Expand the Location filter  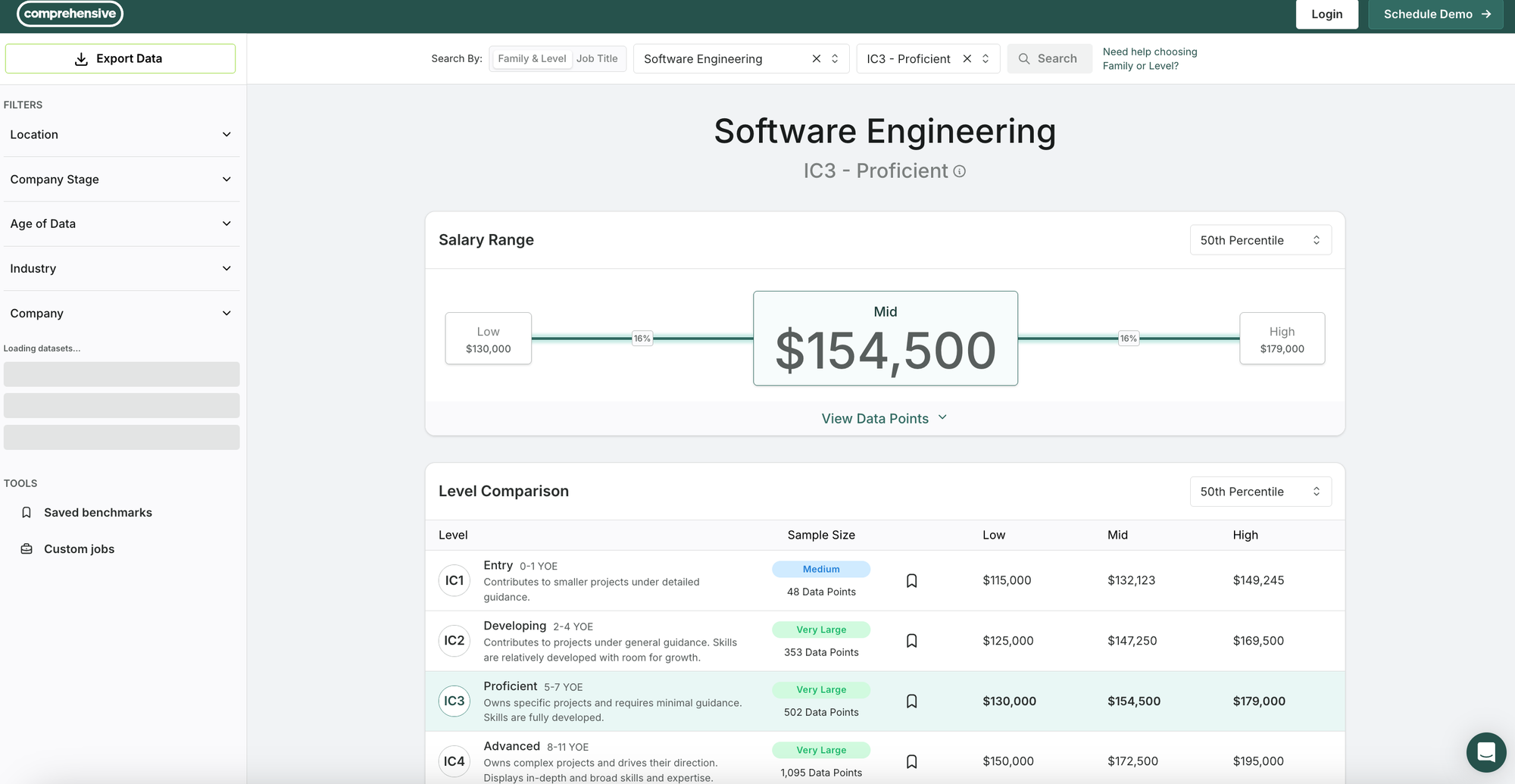121,135
